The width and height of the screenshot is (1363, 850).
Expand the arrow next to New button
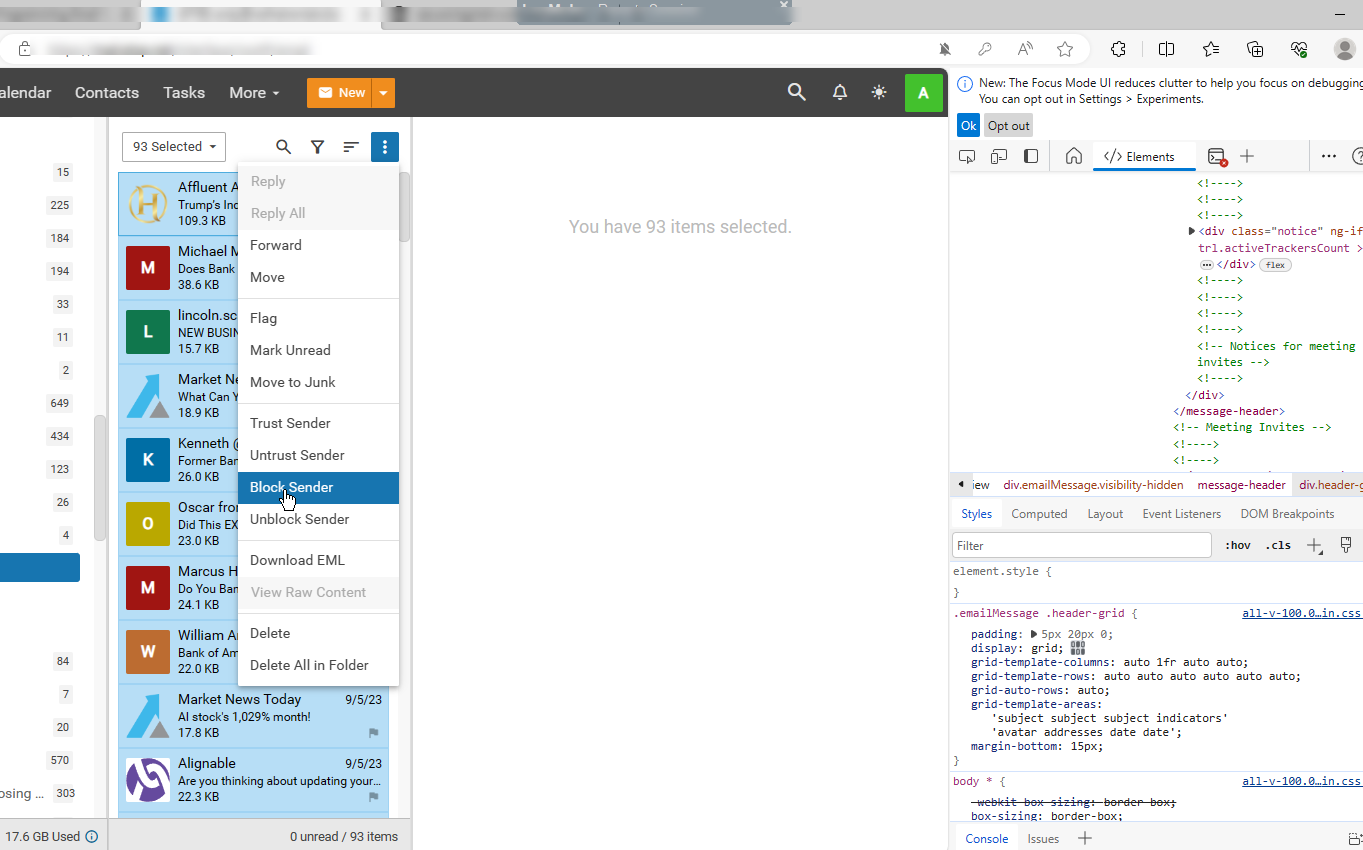(x=383, y=93)
